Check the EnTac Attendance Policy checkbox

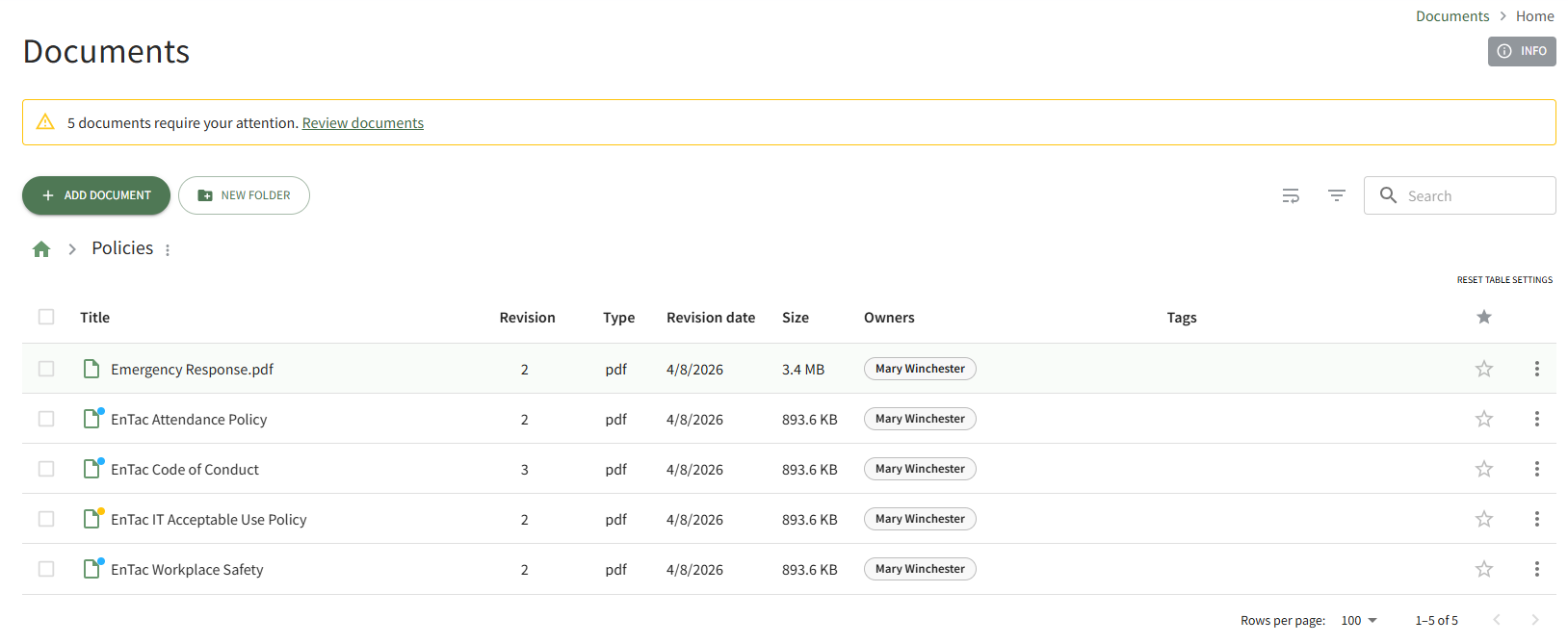(x=46, y=419)
